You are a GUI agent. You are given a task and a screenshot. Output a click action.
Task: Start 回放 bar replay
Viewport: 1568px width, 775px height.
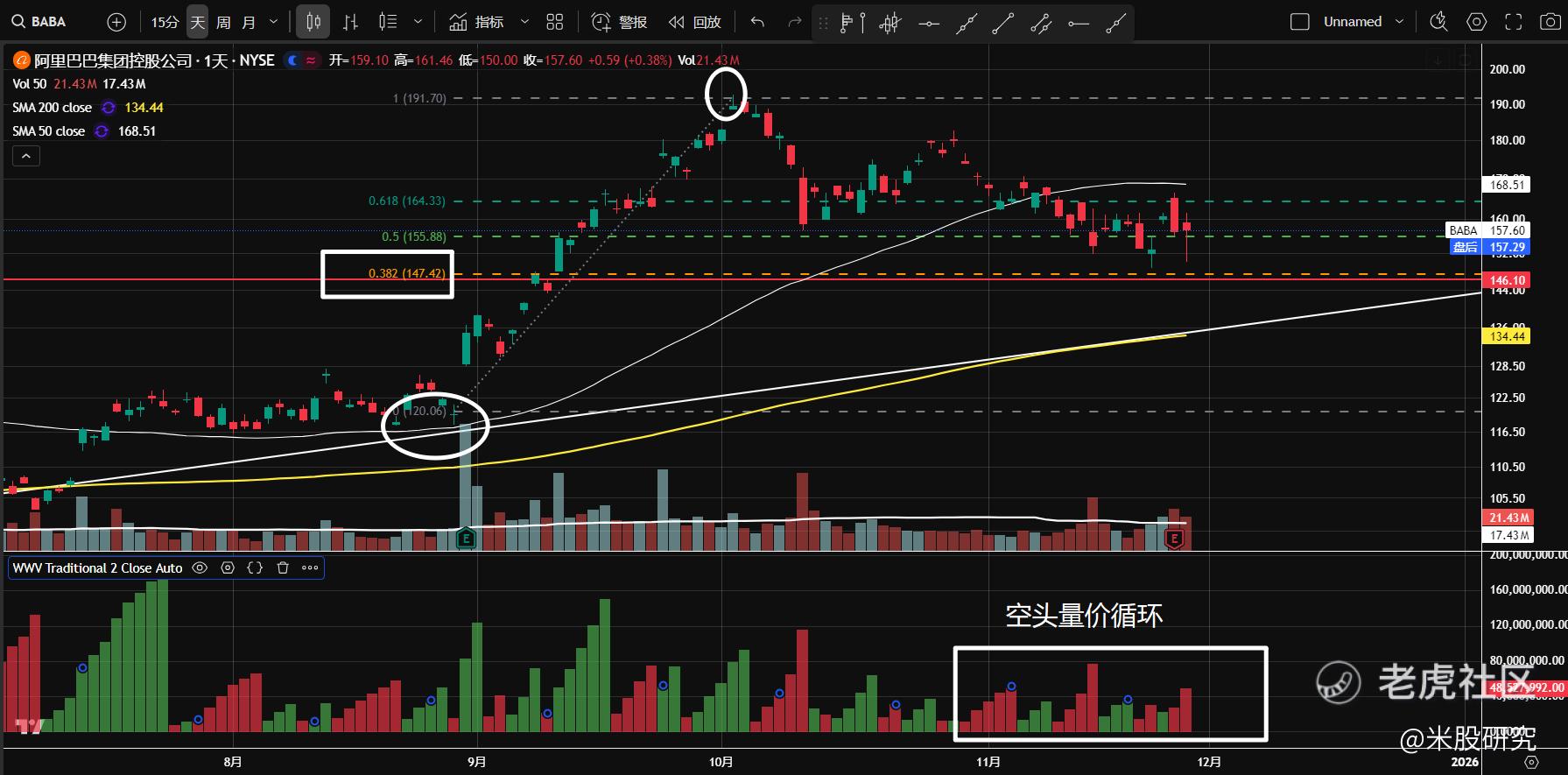pos(694,22)
